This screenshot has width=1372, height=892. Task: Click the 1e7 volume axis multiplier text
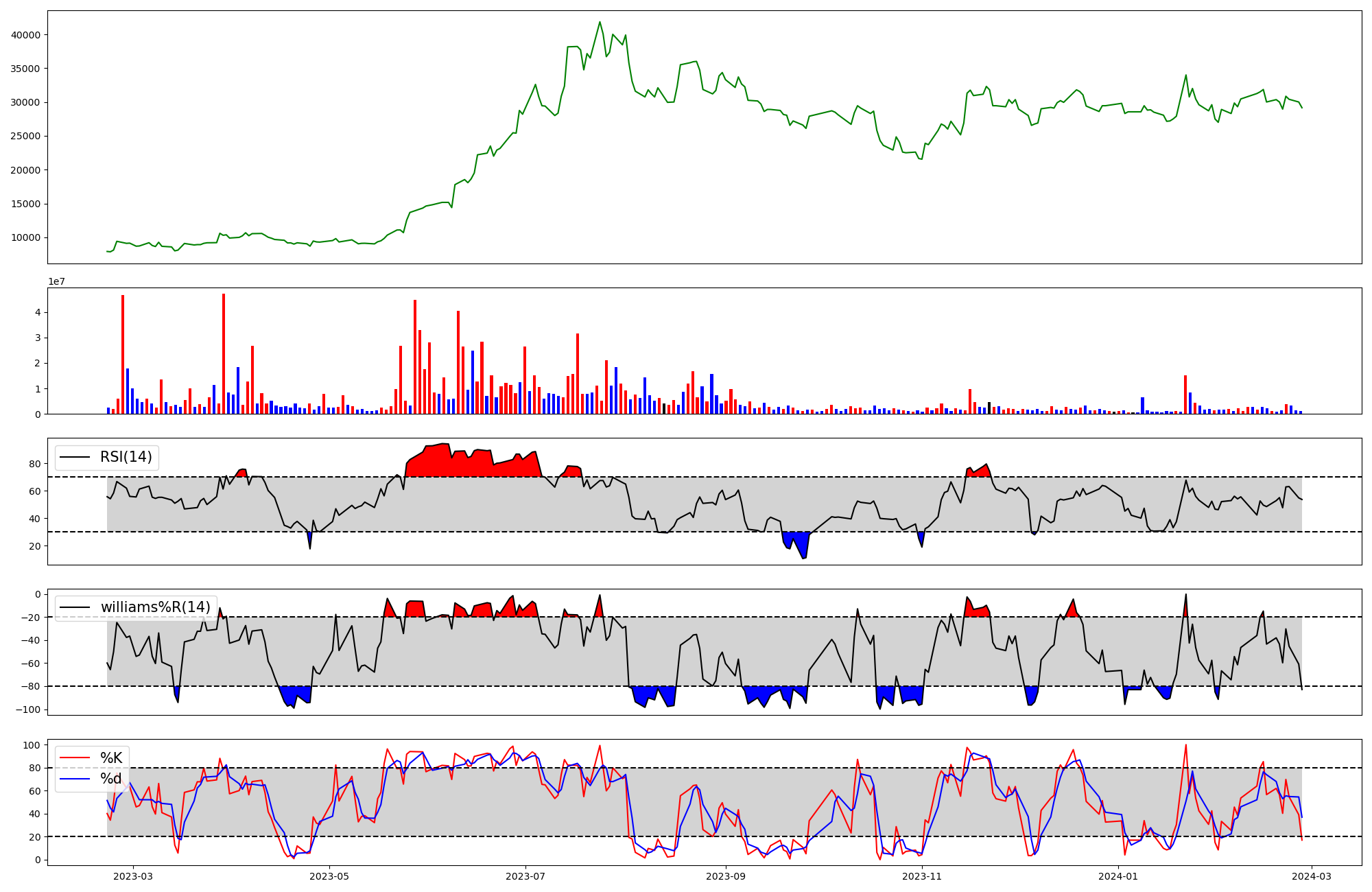56,281
